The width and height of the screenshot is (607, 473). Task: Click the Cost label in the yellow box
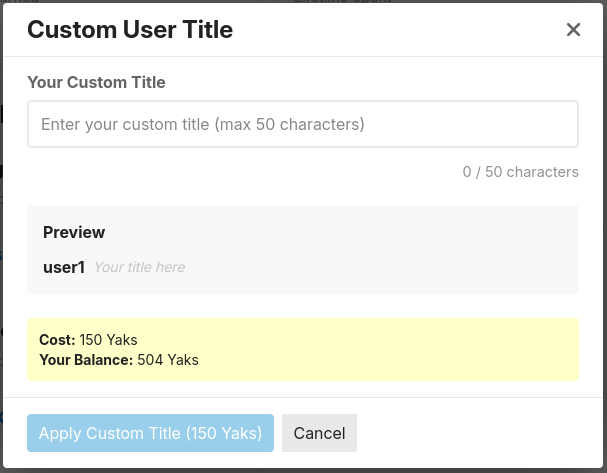[x=57, y=340]
